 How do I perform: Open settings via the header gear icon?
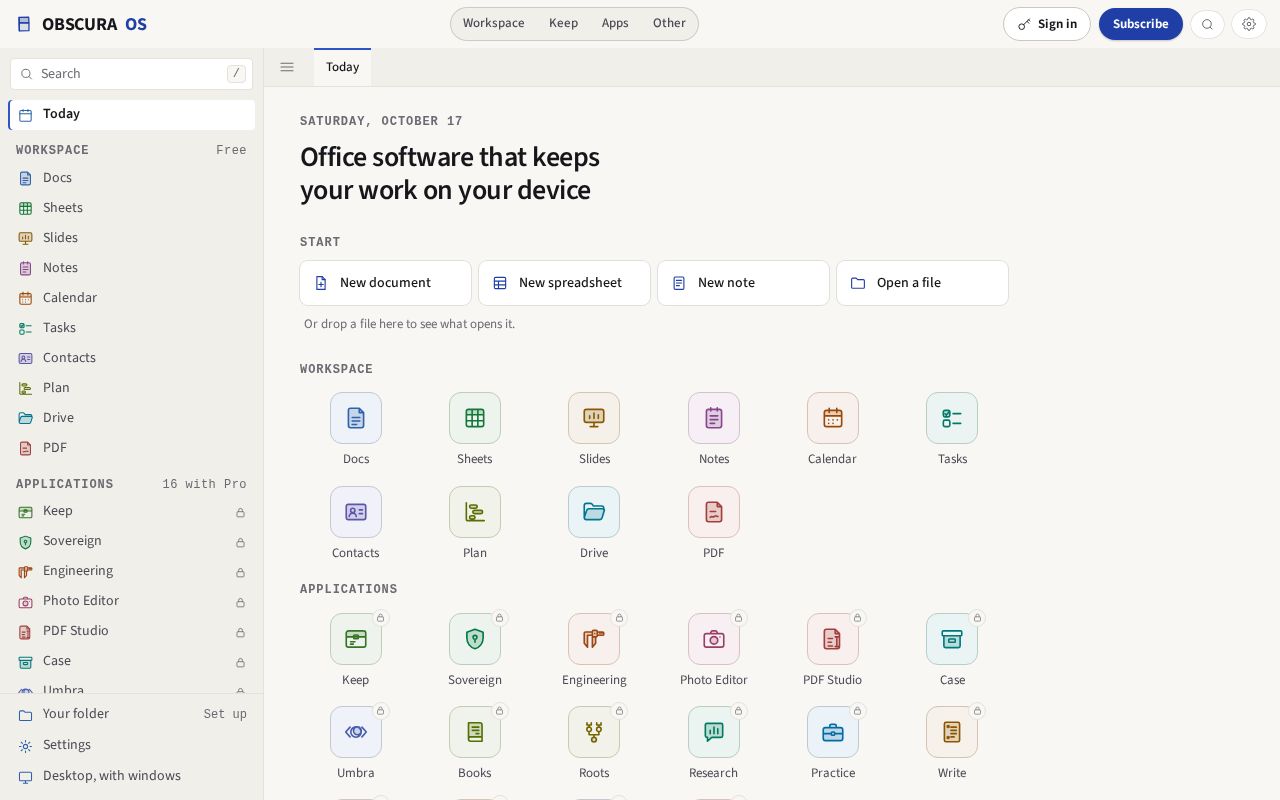coord(1249,24)
